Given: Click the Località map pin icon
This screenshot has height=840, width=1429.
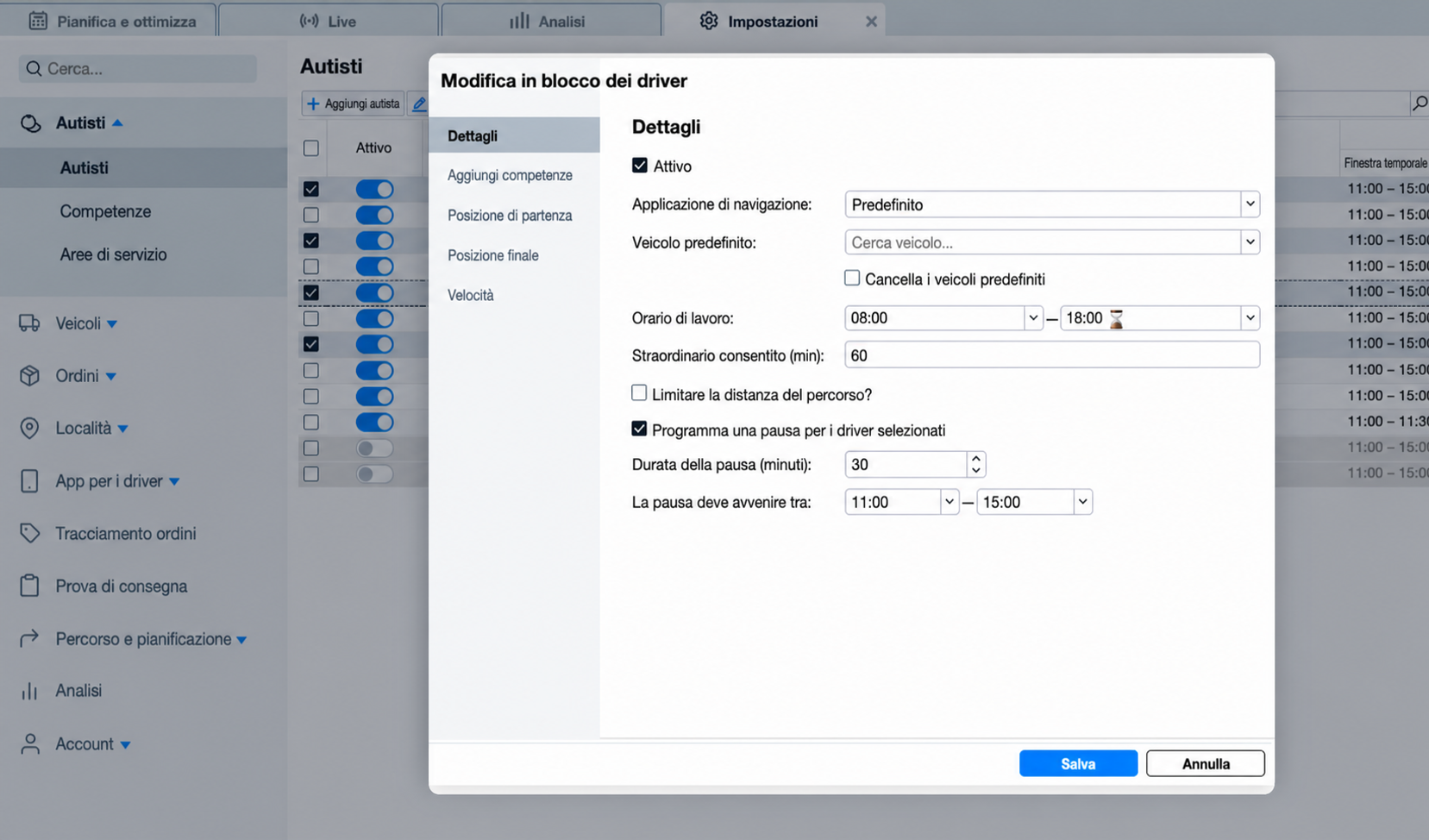Looking at the screenshot, I should pos(29,429).
